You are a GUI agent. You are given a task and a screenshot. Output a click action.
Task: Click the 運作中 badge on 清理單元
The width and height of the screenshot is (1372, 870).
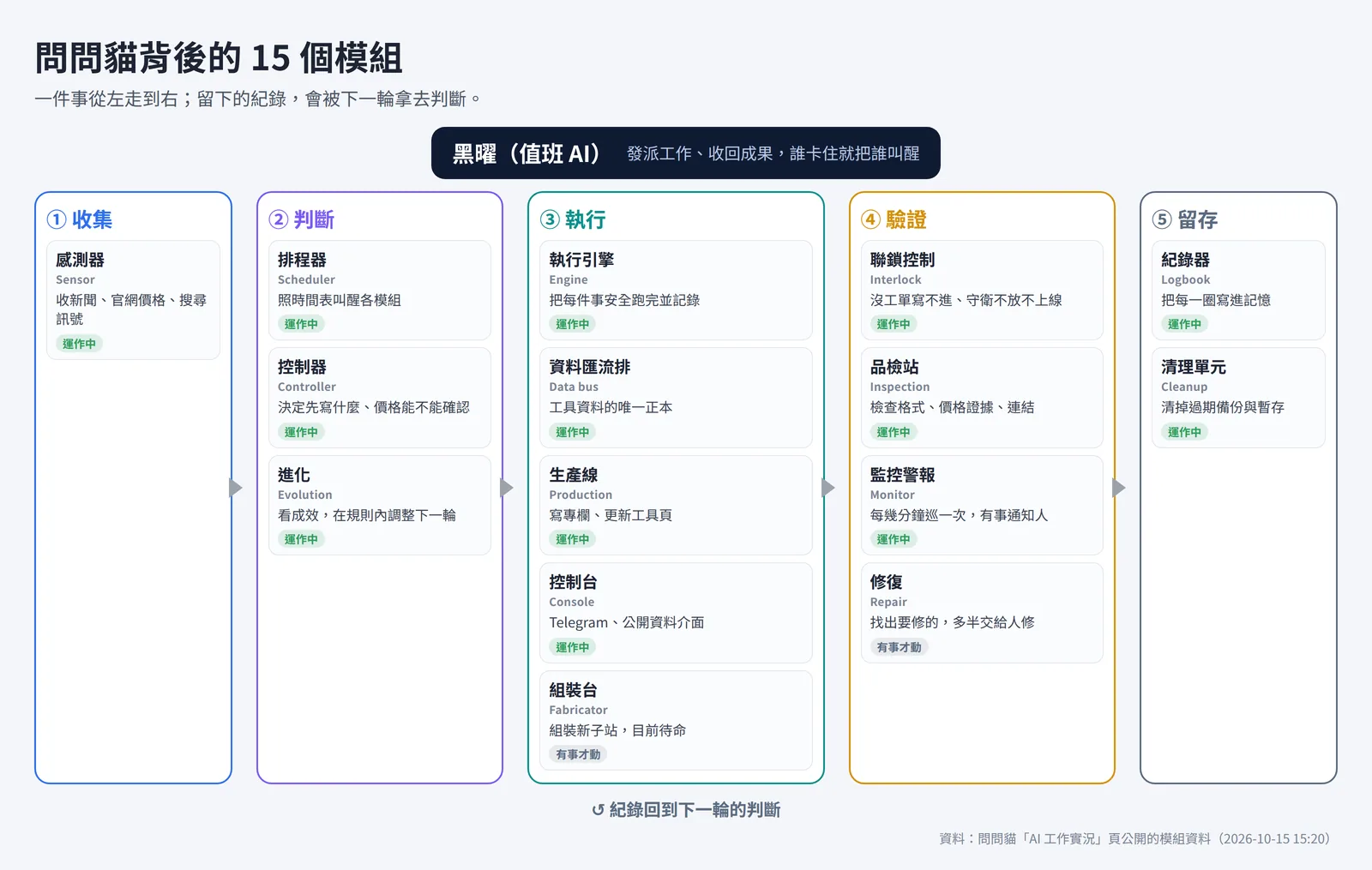[1184, 432]
